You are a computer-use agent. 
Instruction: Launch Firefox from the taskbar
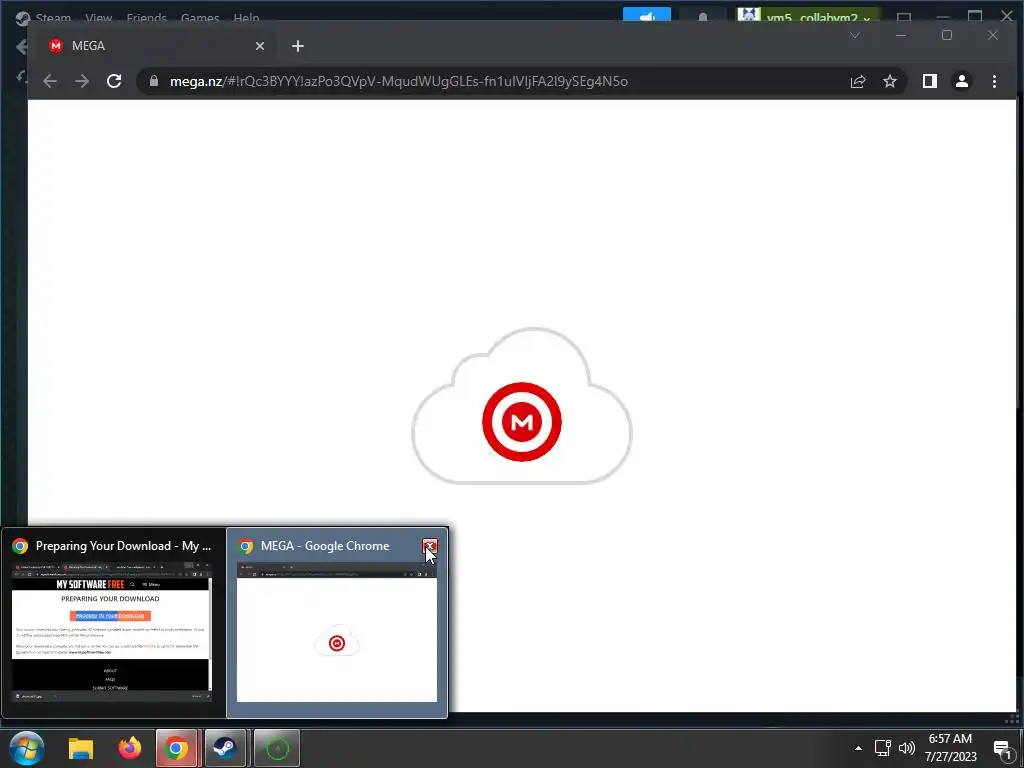pos(129,748)
